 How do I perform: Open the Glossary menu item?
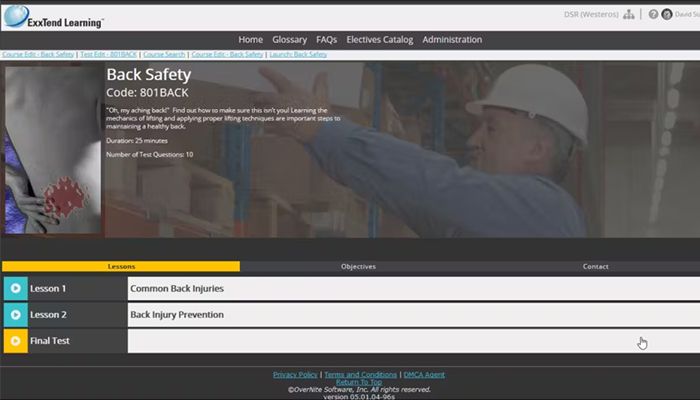tap(289, 40)
